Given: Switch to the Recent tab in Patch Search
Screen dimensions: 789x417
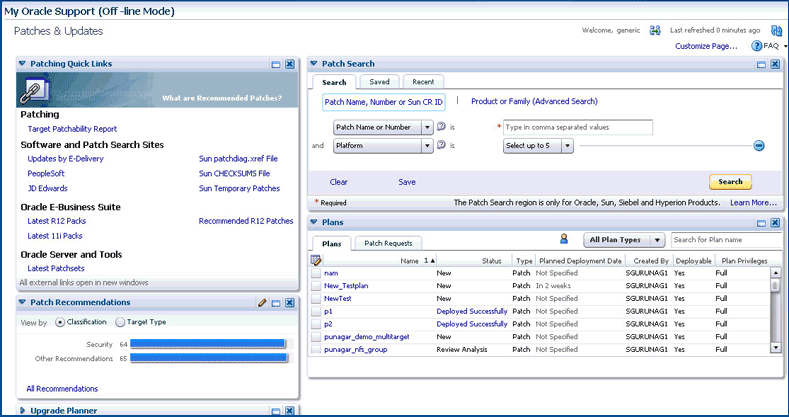Looking at the screenshot, I should click(x=423, y=81).
